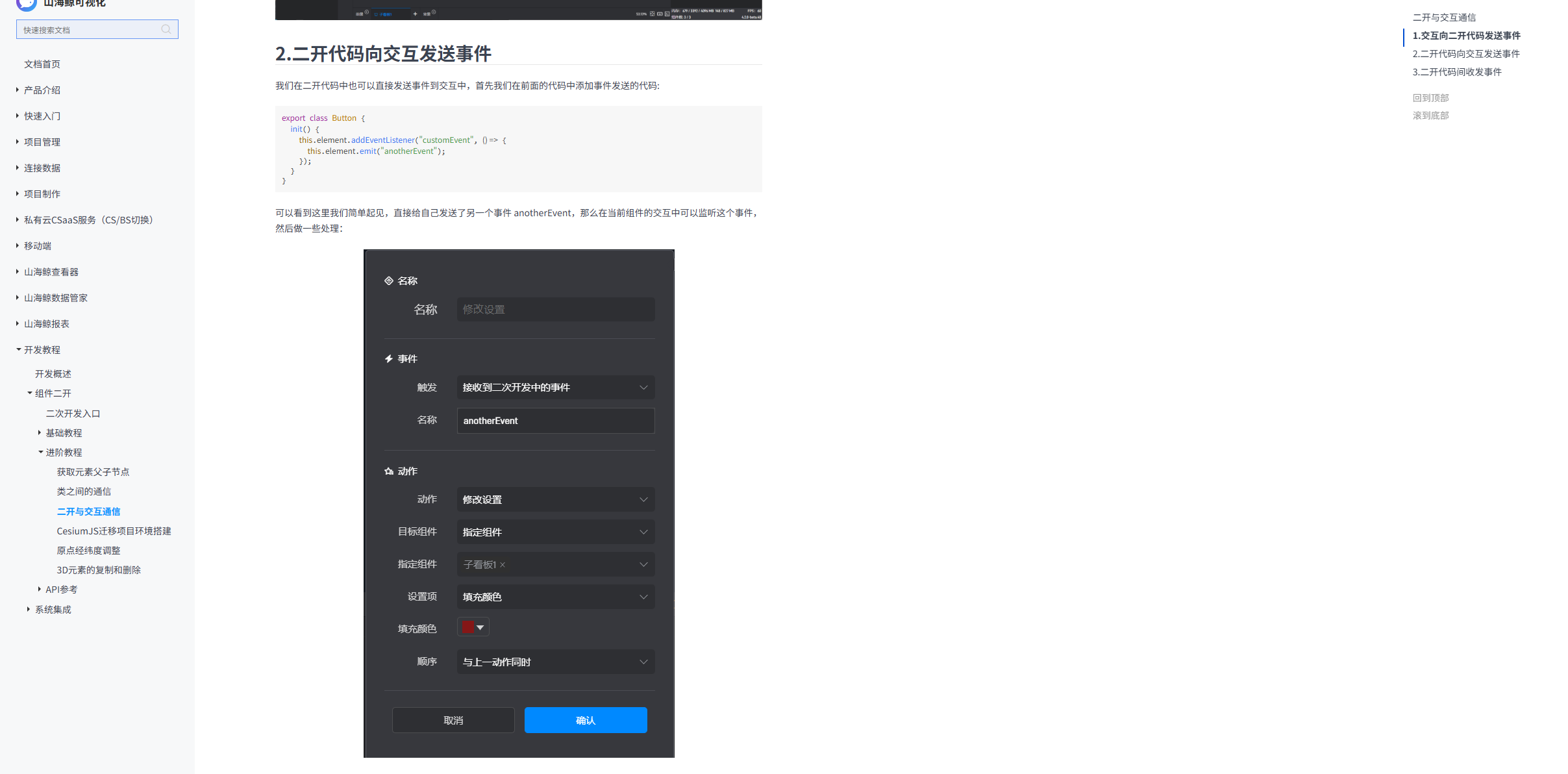Click the 快速搜索文档 search box
This screenshot has width=1568, height=774.
pyautogui.click(x=88, y=30)
